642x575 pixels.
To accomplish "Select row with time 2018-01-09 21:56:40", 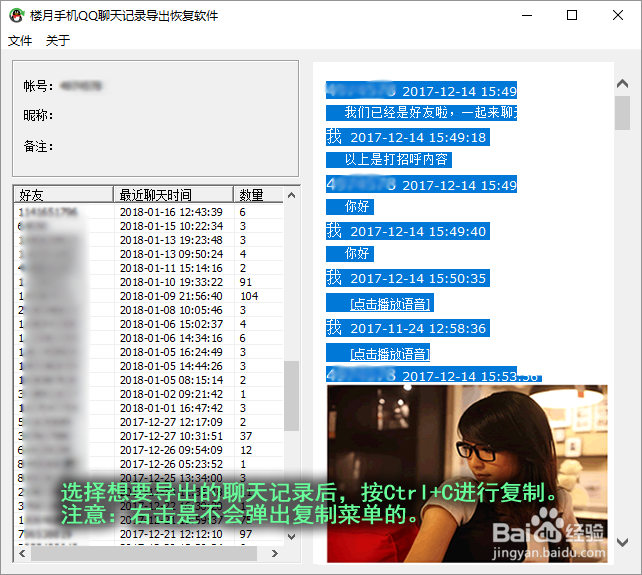I will click(149, 296).
